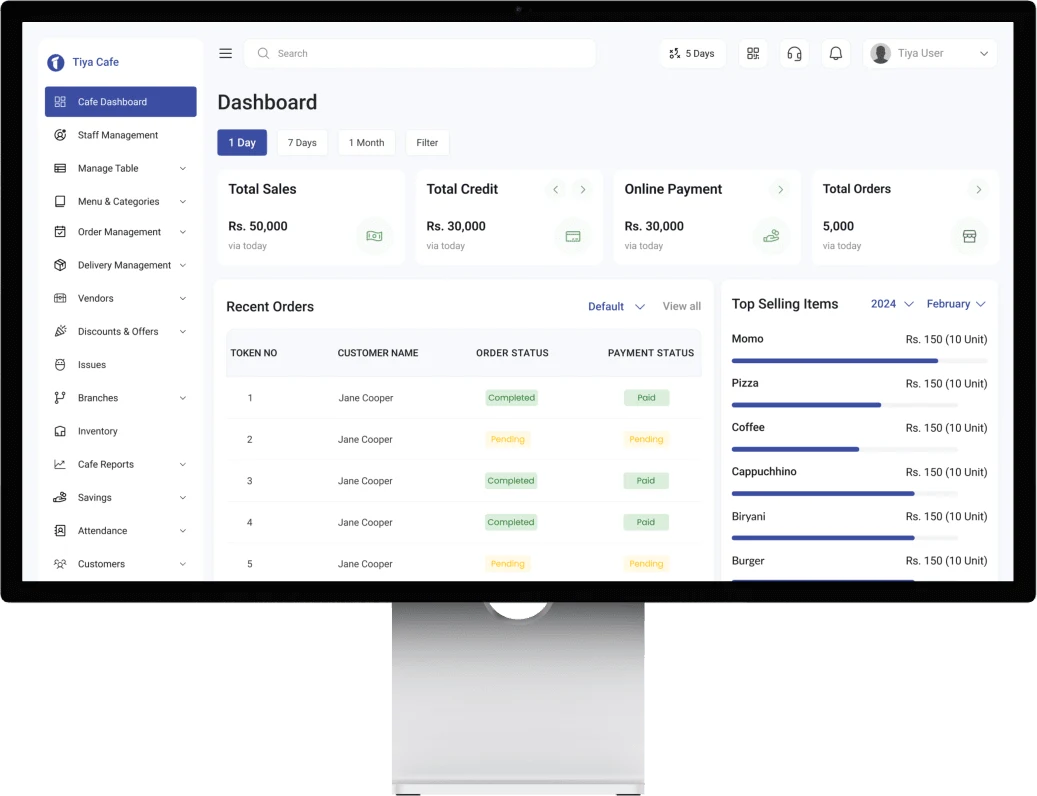Click the Total Orders store icon

pos(968,237)
